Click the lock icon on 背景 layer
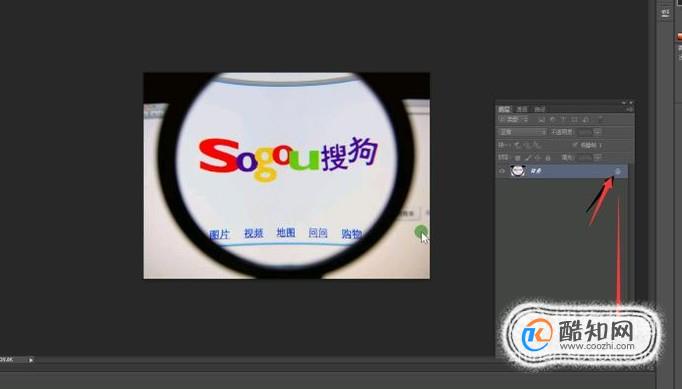 [618, 171]
